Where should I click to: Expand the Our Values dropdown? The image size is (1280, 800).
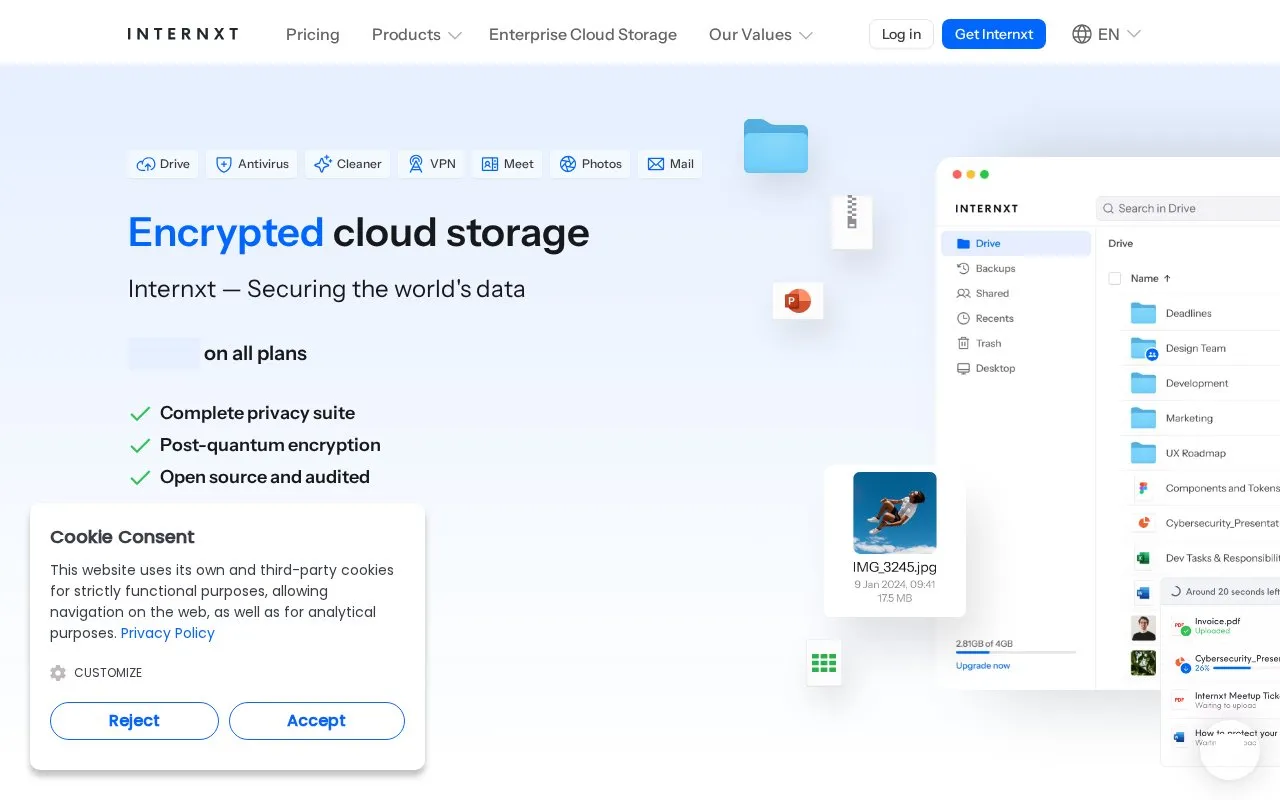(761, 34)
